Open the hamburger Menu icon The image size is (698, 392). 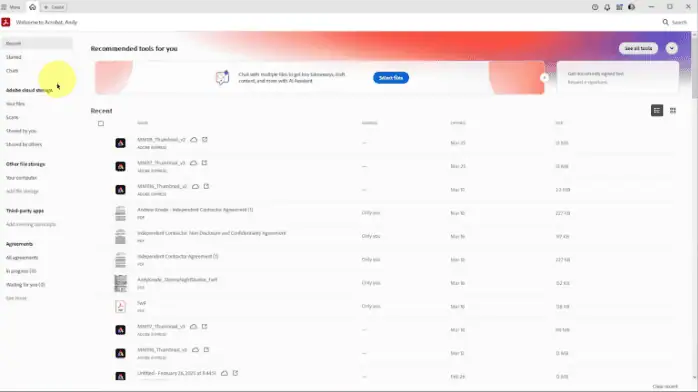[x=4, y=7]
